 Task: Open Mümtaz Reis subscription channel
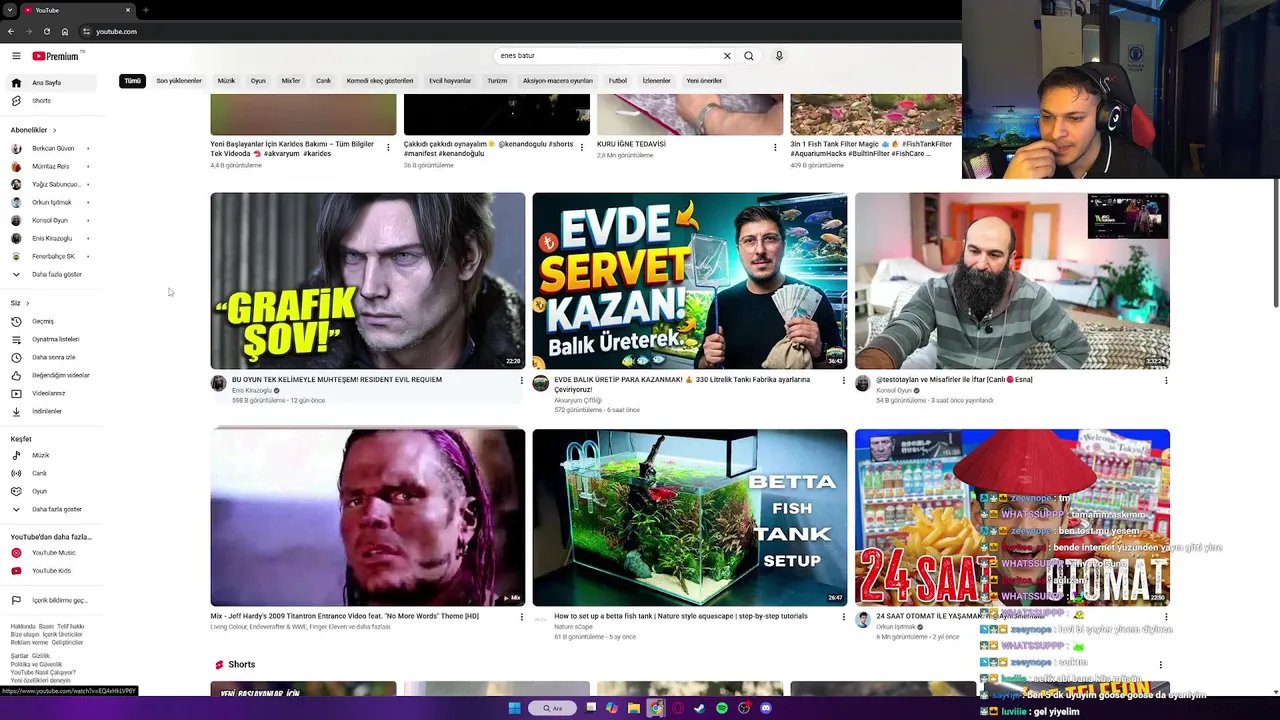pyautogui.click(x=52, y=166)
